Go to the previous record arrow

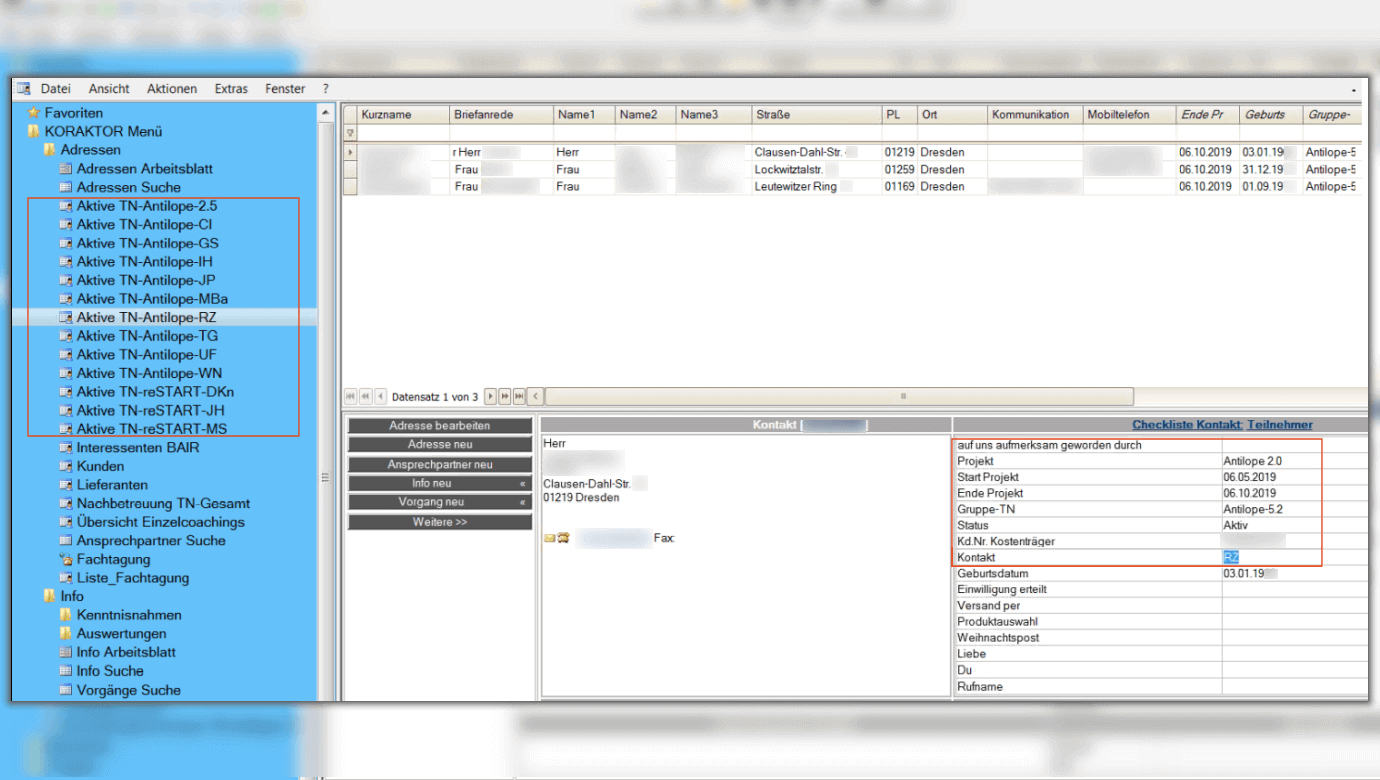[381, 397]
